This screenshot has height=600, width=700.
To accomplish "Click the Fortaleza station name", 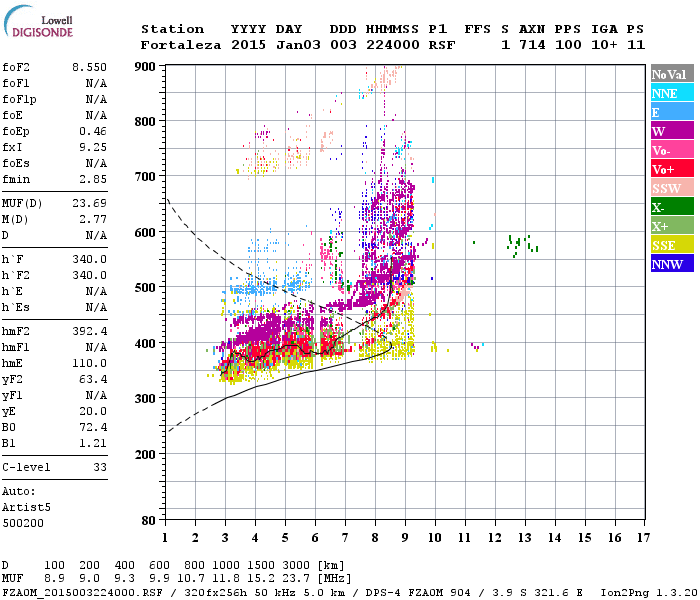I will 181,45.
